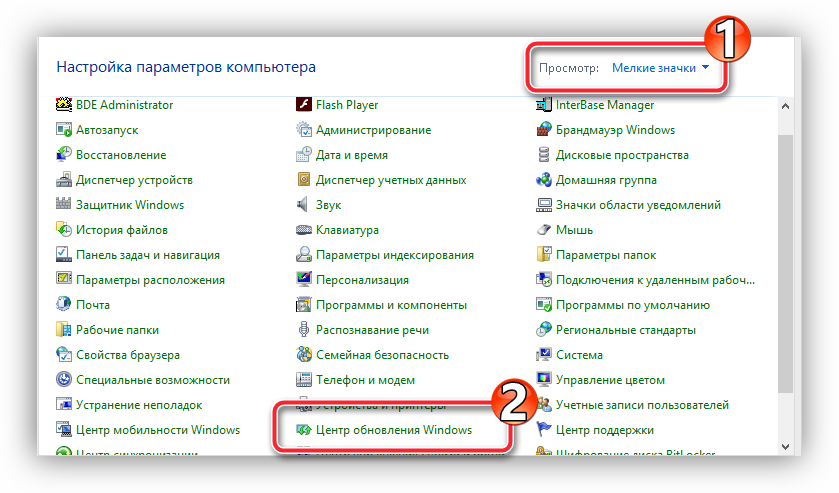This screenshot has width=839, height=493.
Task: Click the Семейная безопасность link
Action: click(x=382, y=355)
